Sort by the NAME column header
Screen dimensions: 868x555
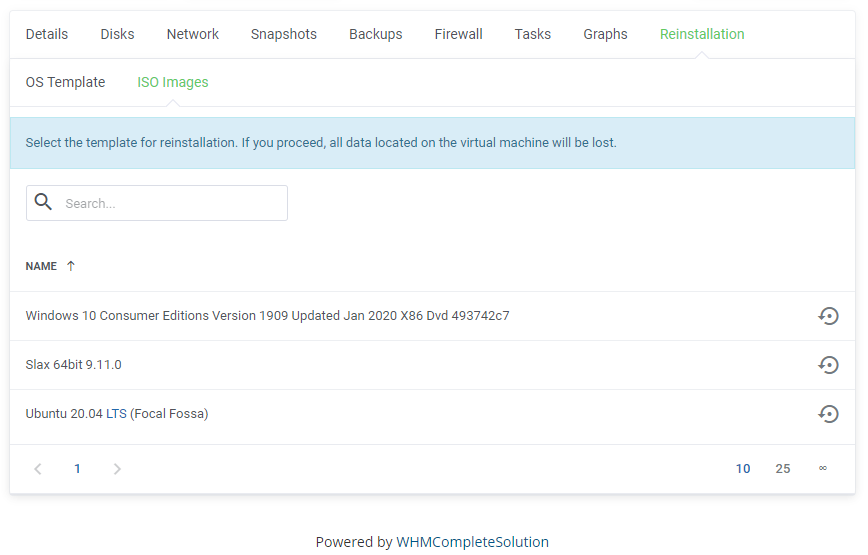[41, 266]
